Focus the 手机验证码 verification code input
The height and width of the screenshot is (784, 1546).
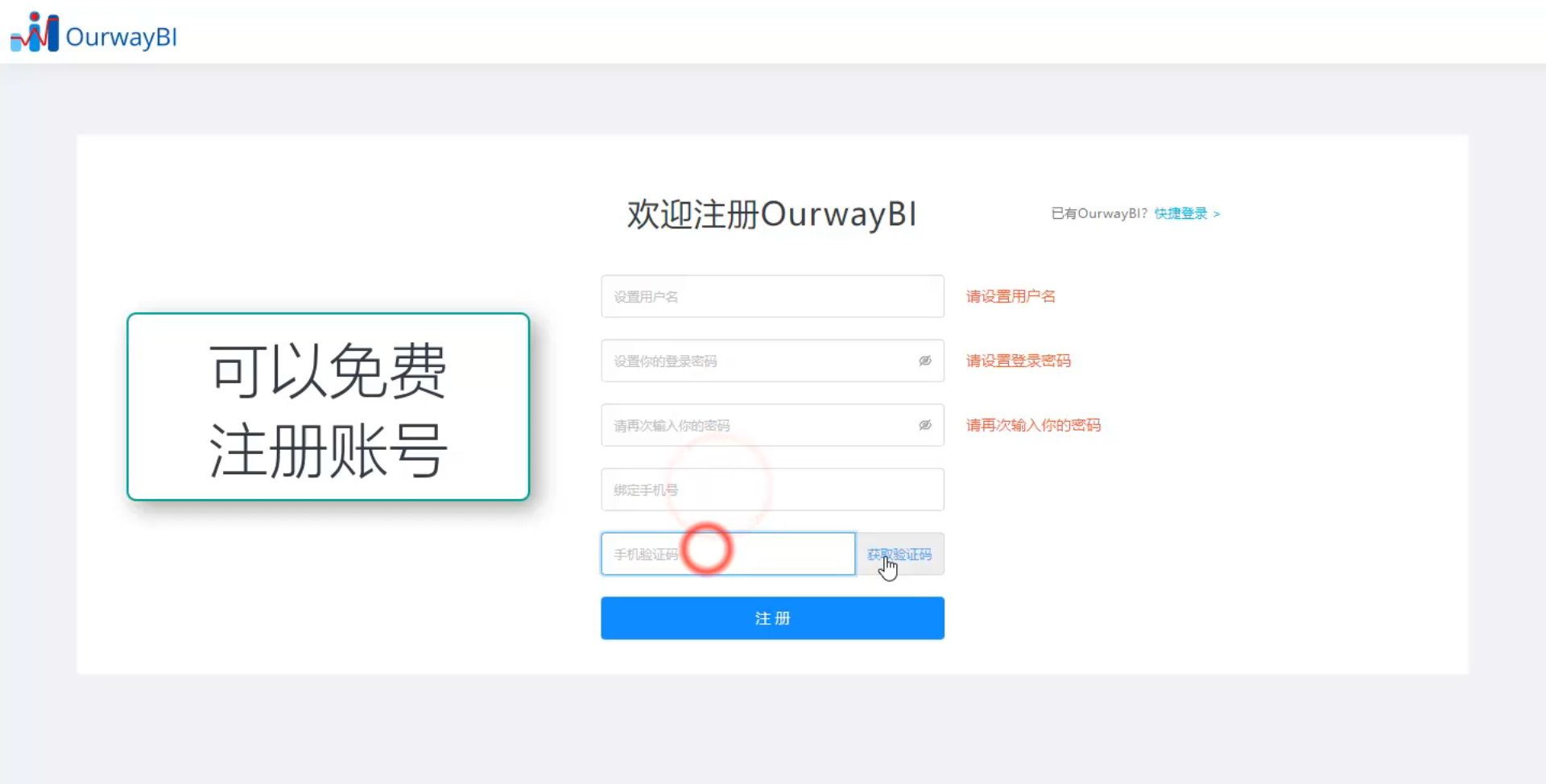tap(728, 554)
